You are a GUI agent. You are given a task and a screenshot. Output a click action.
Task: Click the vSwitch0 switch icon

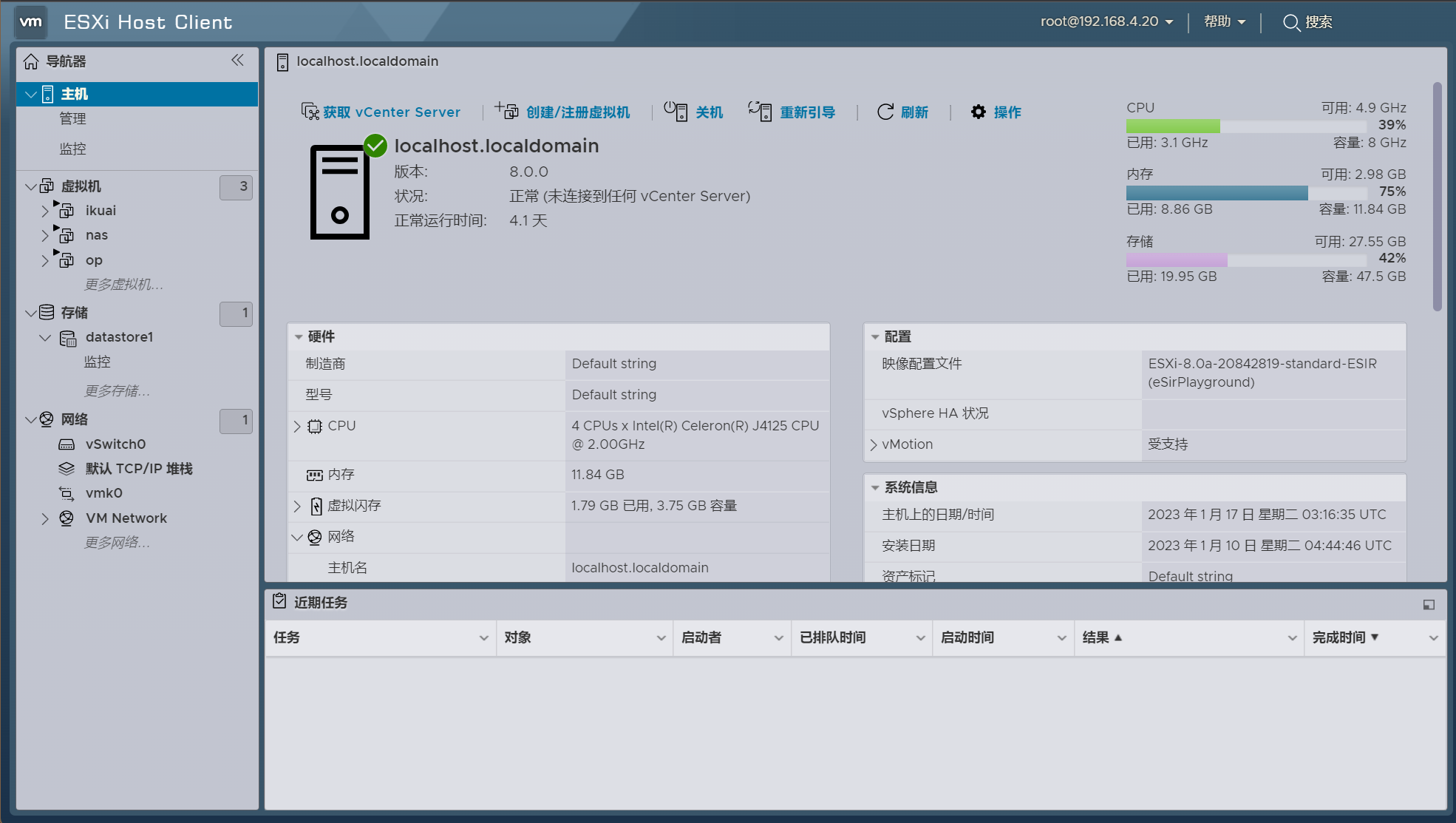click(67, 444)
